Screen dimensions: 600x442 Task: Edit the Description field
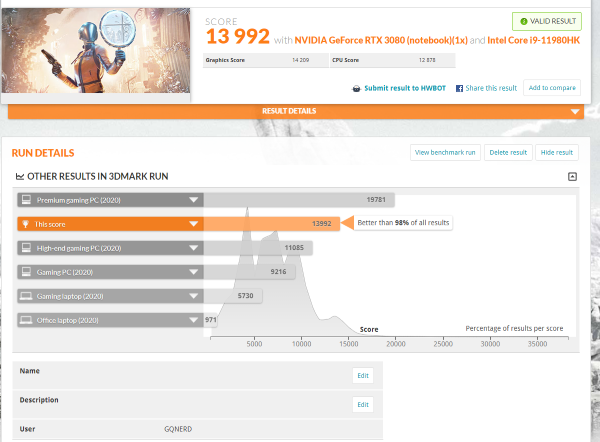click(363, 404)
